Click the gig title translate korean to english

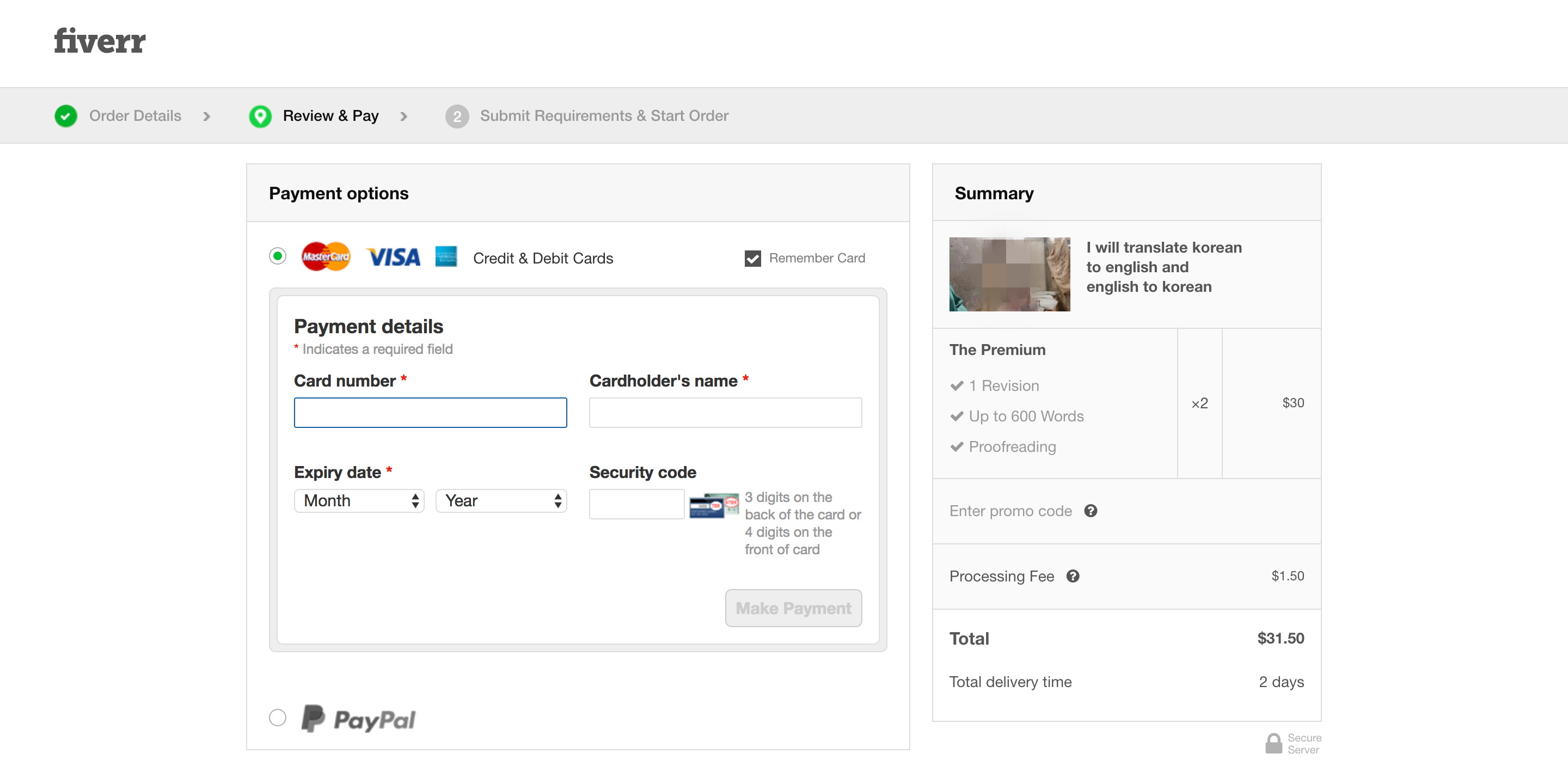1164,267
